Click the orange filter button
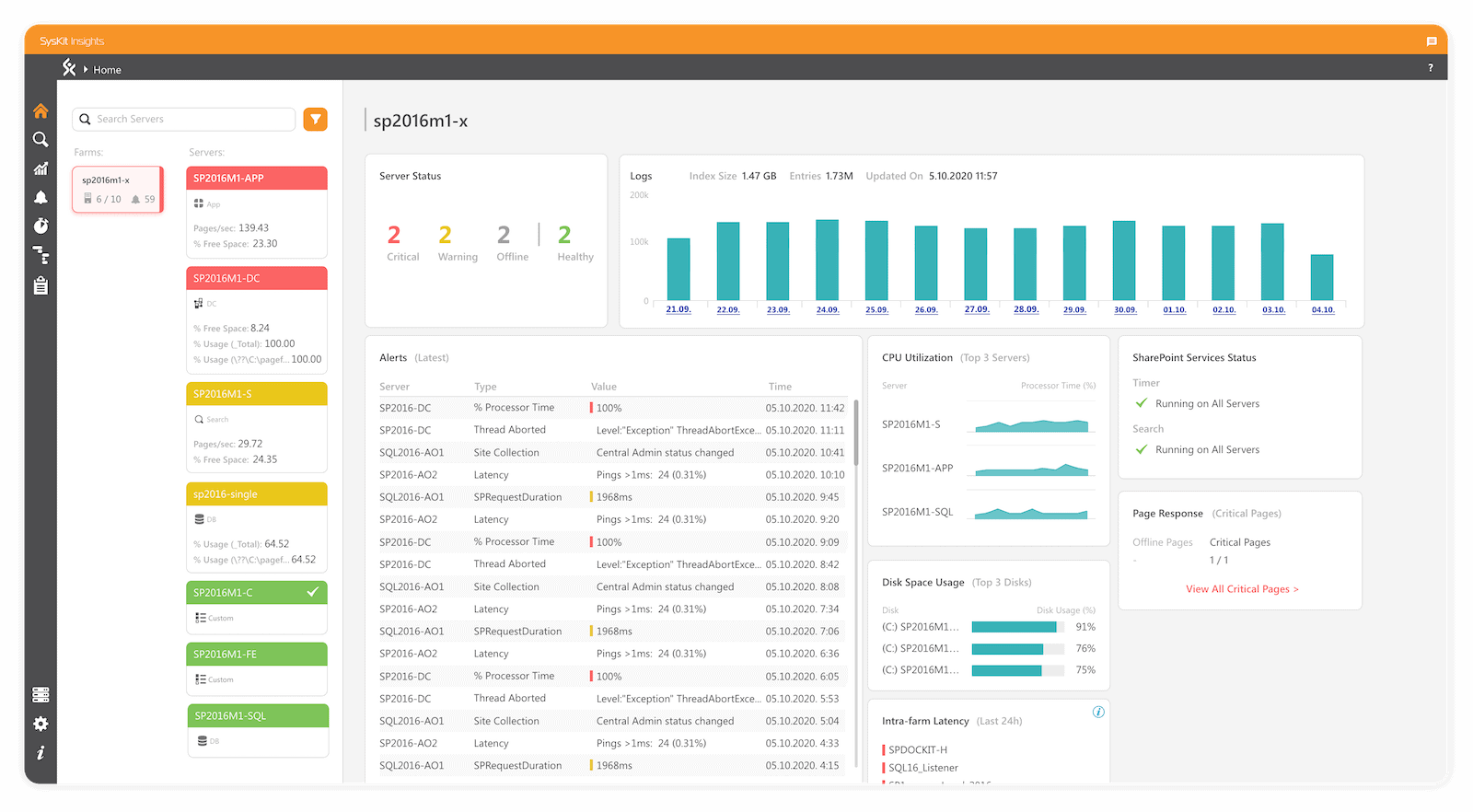 (316, 119)
